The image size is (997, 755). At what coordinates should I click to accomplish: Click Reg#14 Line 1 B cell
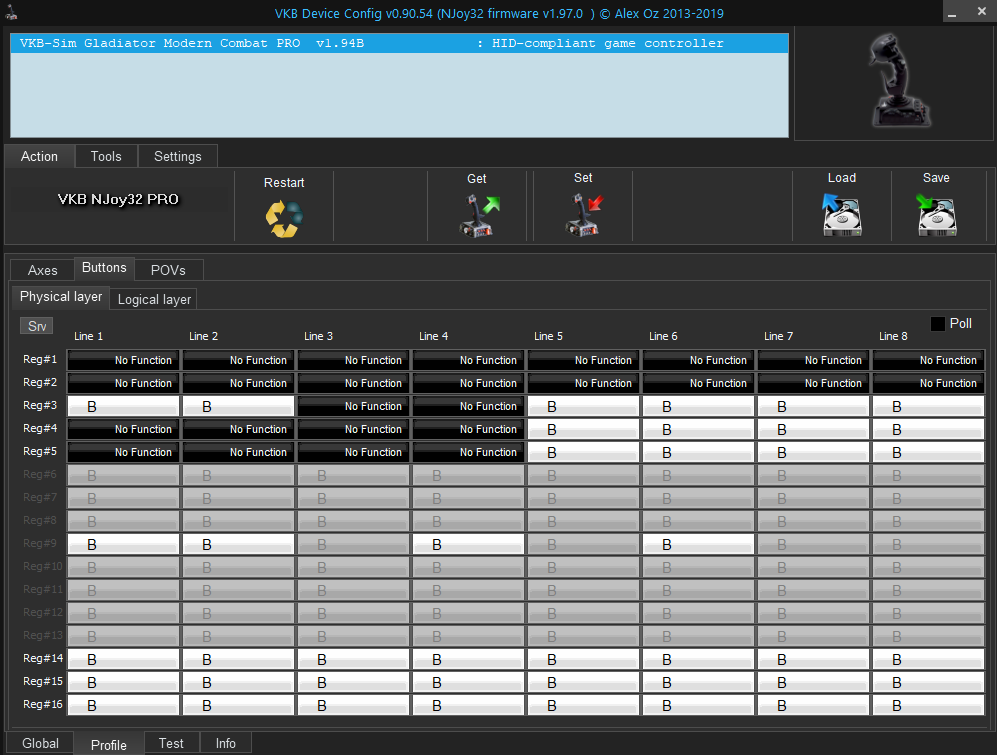123,659
